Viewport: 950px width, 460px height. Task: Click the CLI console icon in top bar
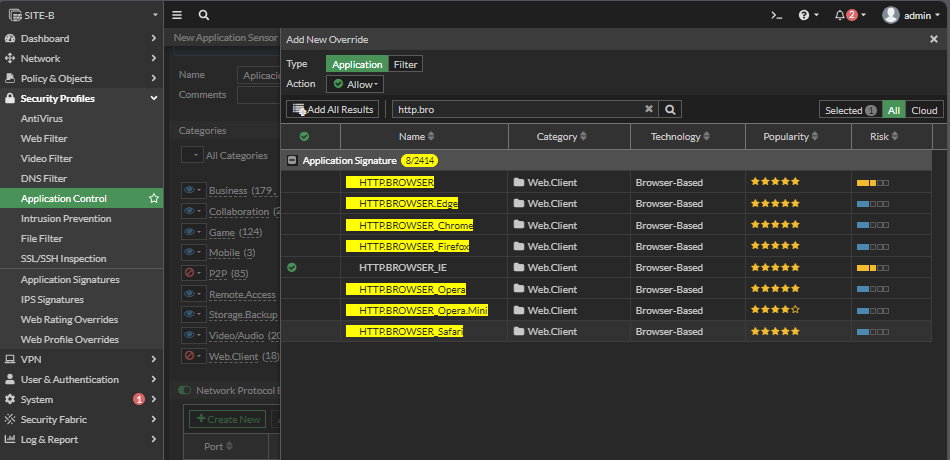pos(776,15)
